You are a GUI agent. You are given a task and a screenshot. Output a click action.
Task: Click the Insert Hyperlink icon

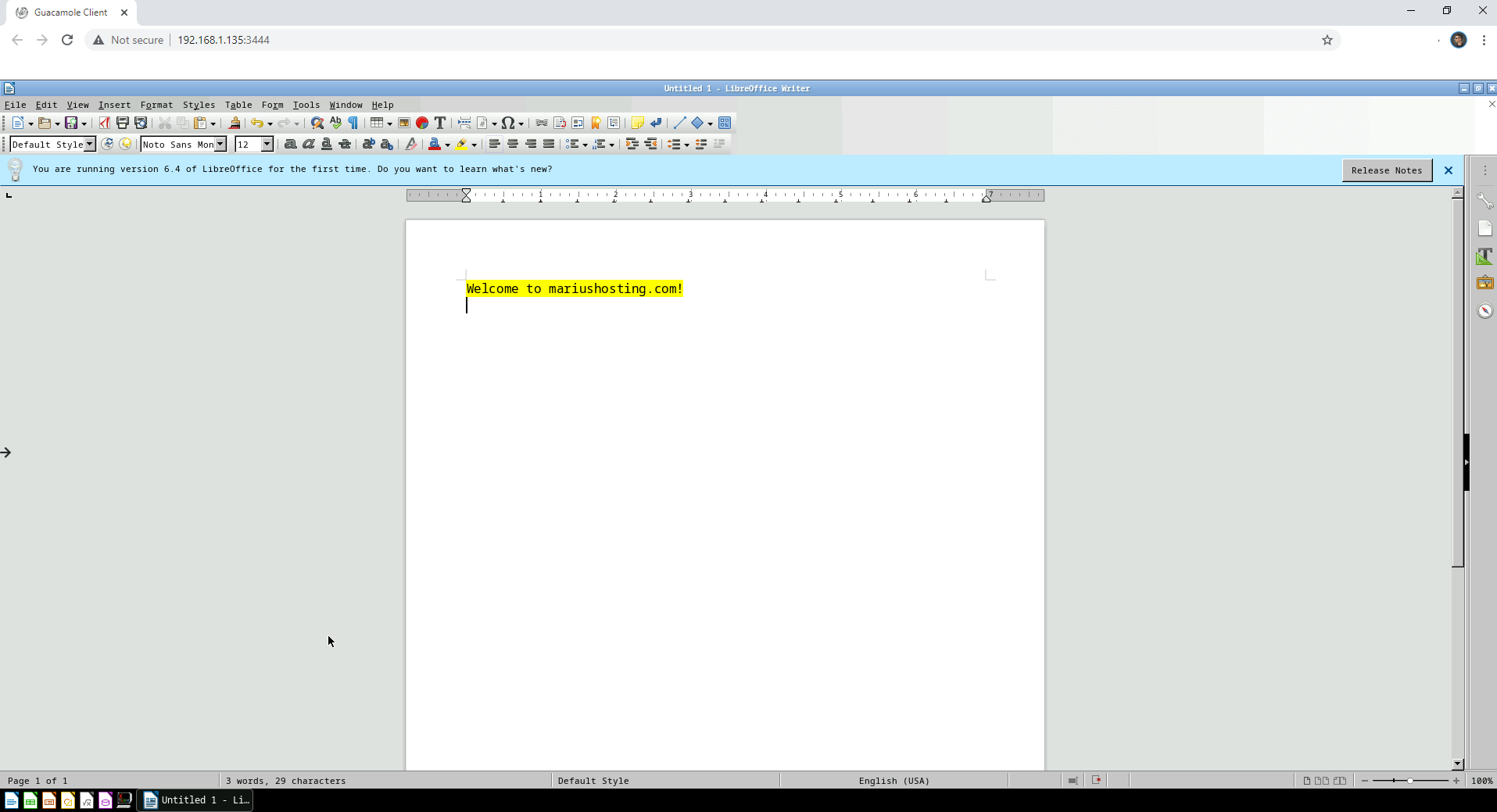point(541,123)
